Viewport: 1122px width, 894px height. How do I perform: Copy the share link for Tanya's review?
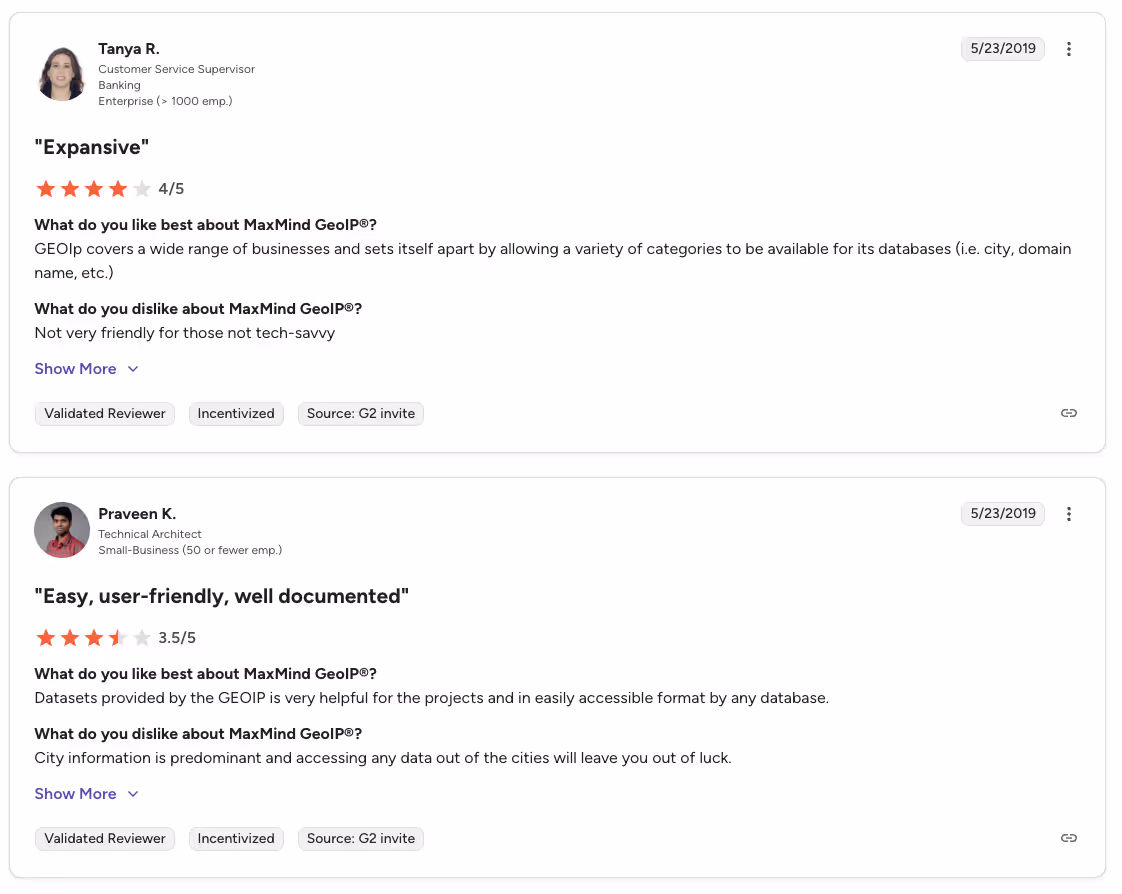(1069, 412)
